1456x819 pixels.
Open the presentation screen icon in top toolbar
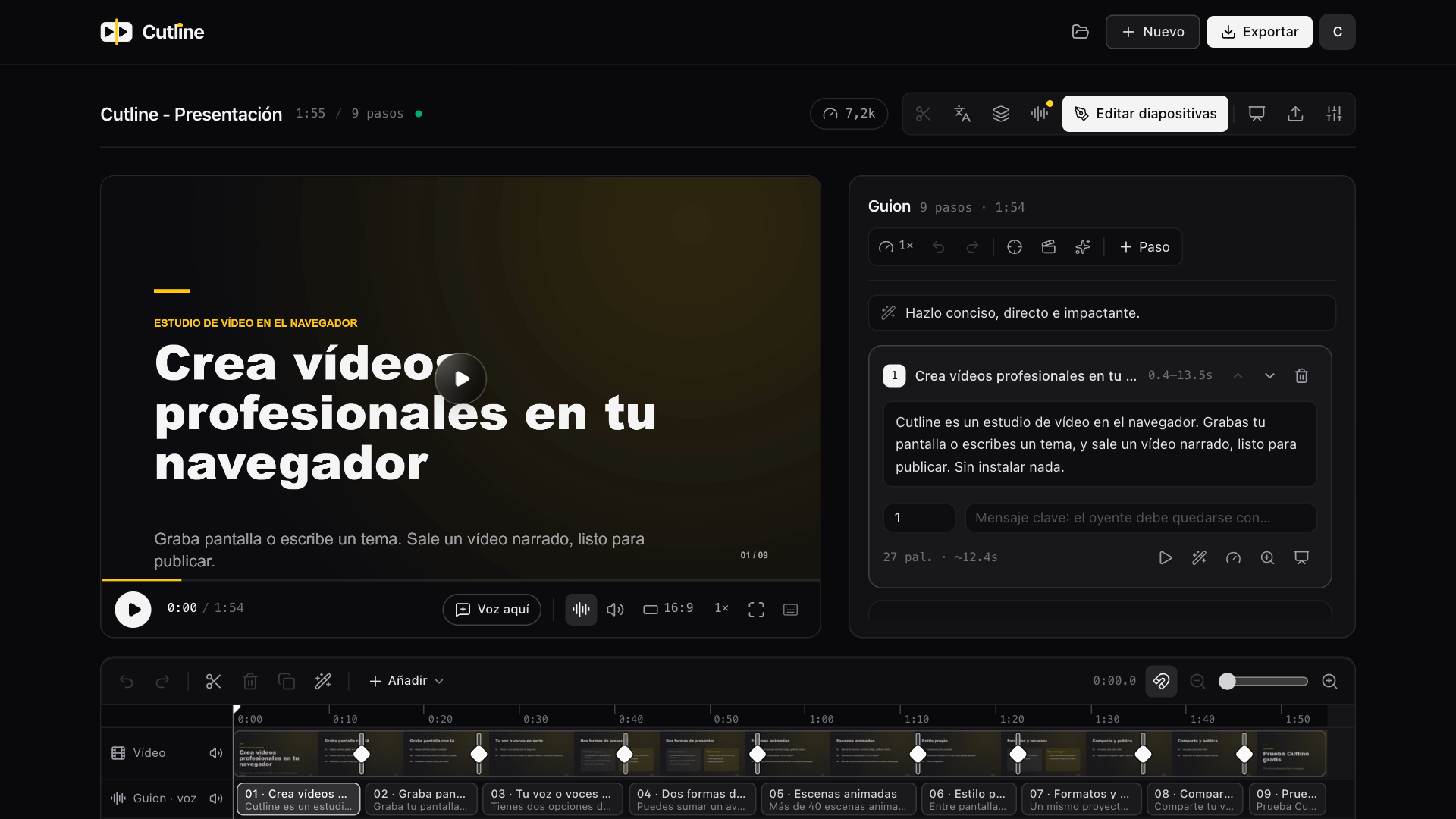(x=1257, y=114)
